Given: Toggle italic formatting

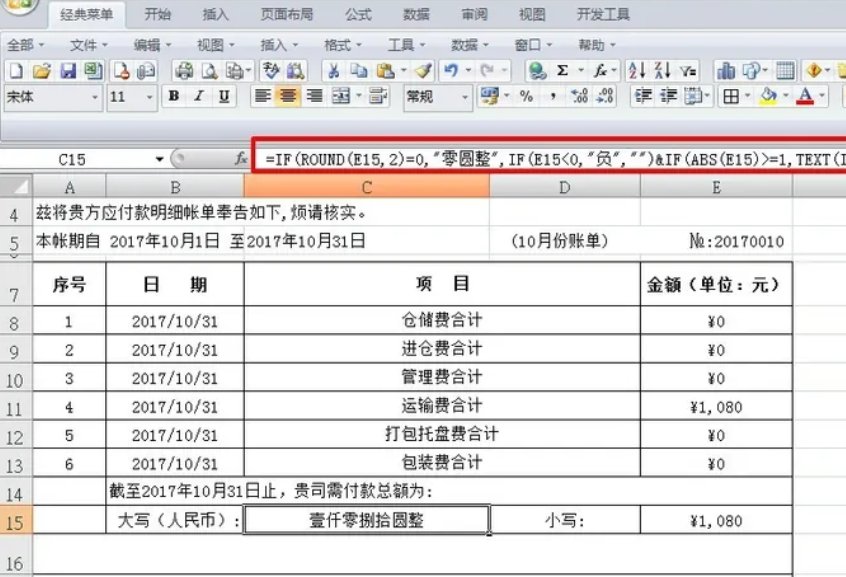Looking at the screenshot, I should coord(199,97).
